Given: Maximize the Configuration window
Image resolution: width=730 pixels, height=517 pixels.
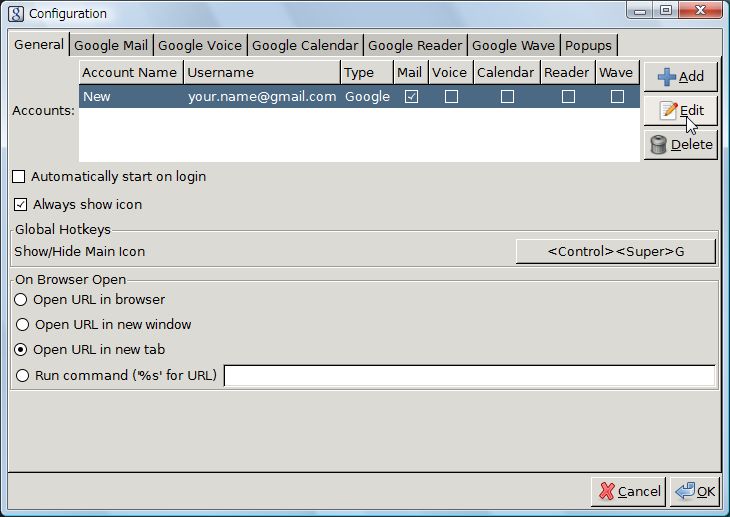Looking at the screenshot, I should 666,11.
